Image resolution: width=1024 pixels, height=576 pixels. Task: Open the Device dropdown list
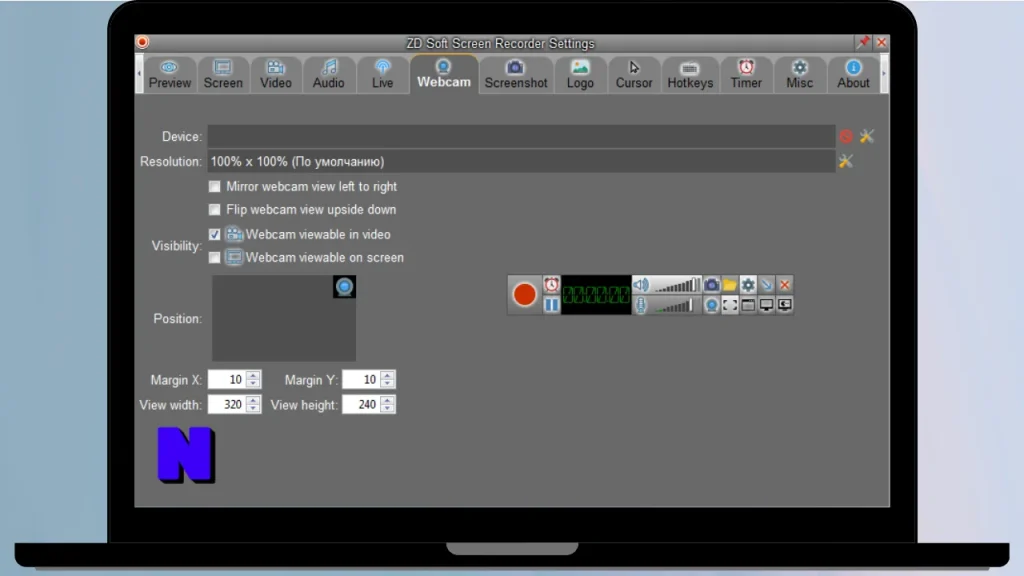521,136
